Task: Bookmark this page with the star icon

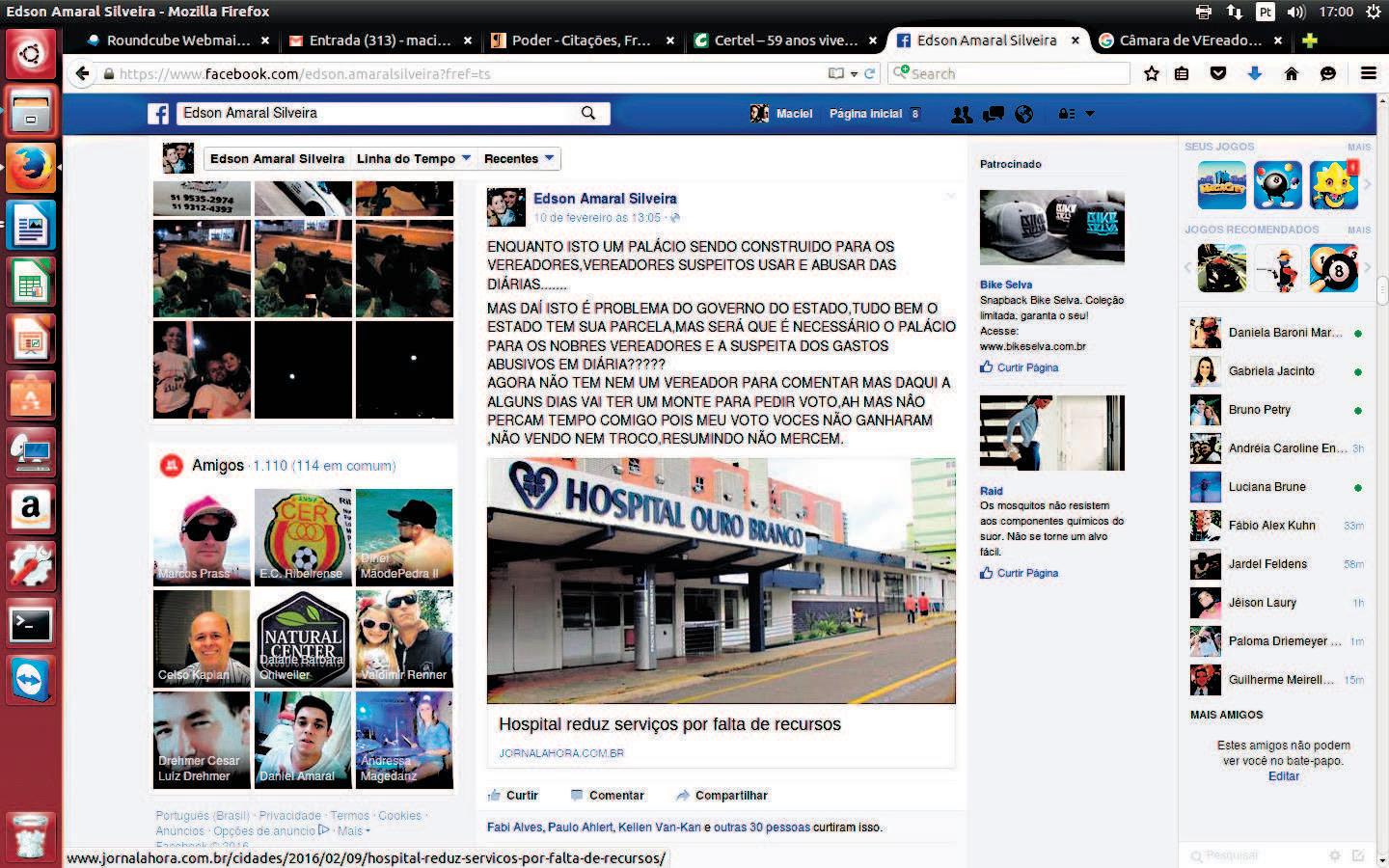Action: [x=1152, y=73]
